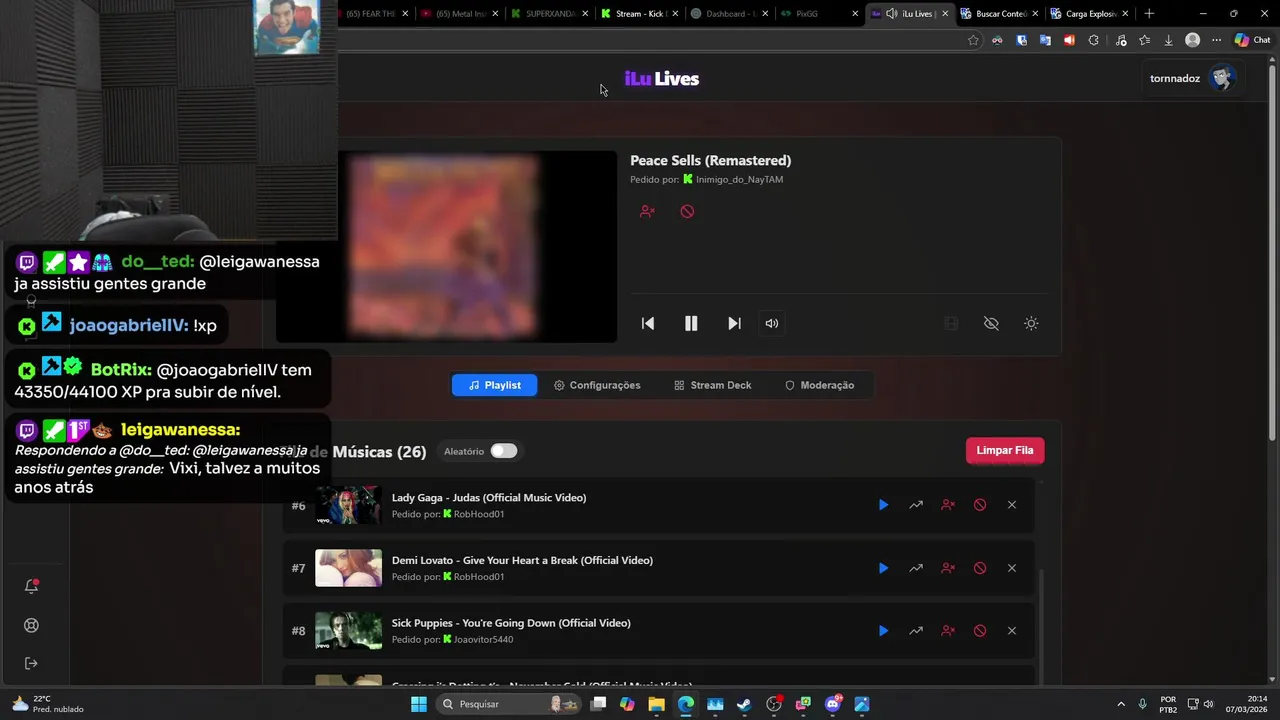The width and height of the screenshot is (1280, 720).
Task: Toggle the Aleatório shuffle switch
Action: (x=504, y=451)
